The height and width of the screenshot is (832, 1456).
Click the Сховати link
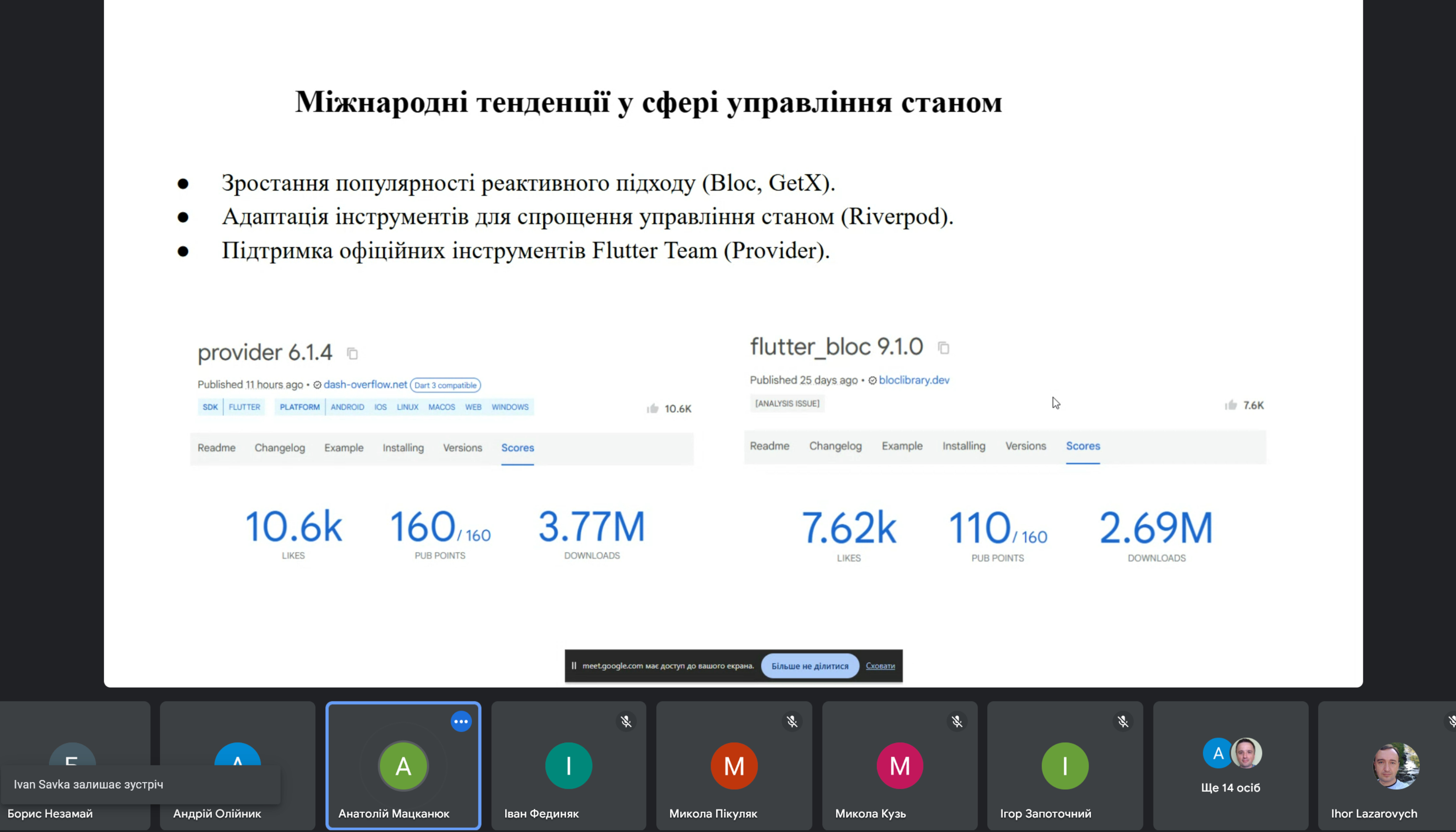coord(880,666)
